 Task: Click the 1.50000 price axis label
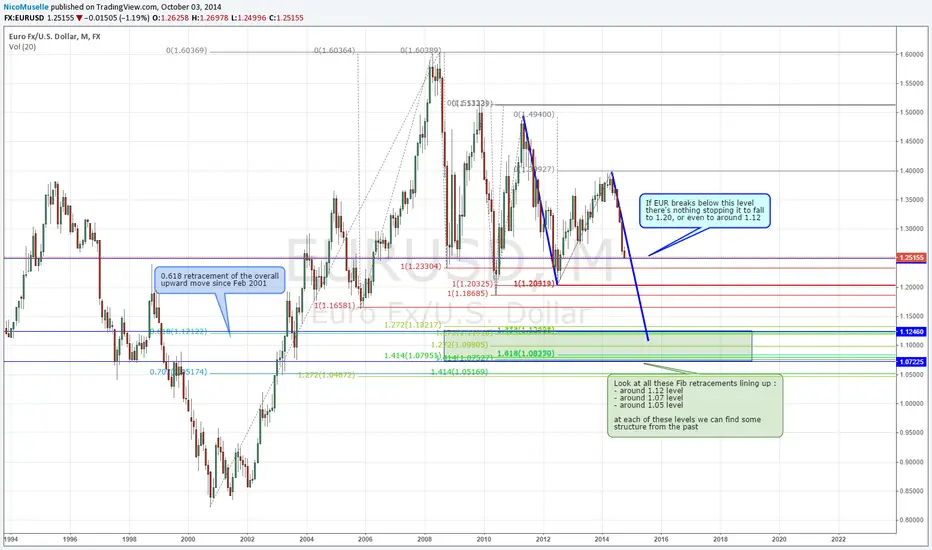[912, 112]
